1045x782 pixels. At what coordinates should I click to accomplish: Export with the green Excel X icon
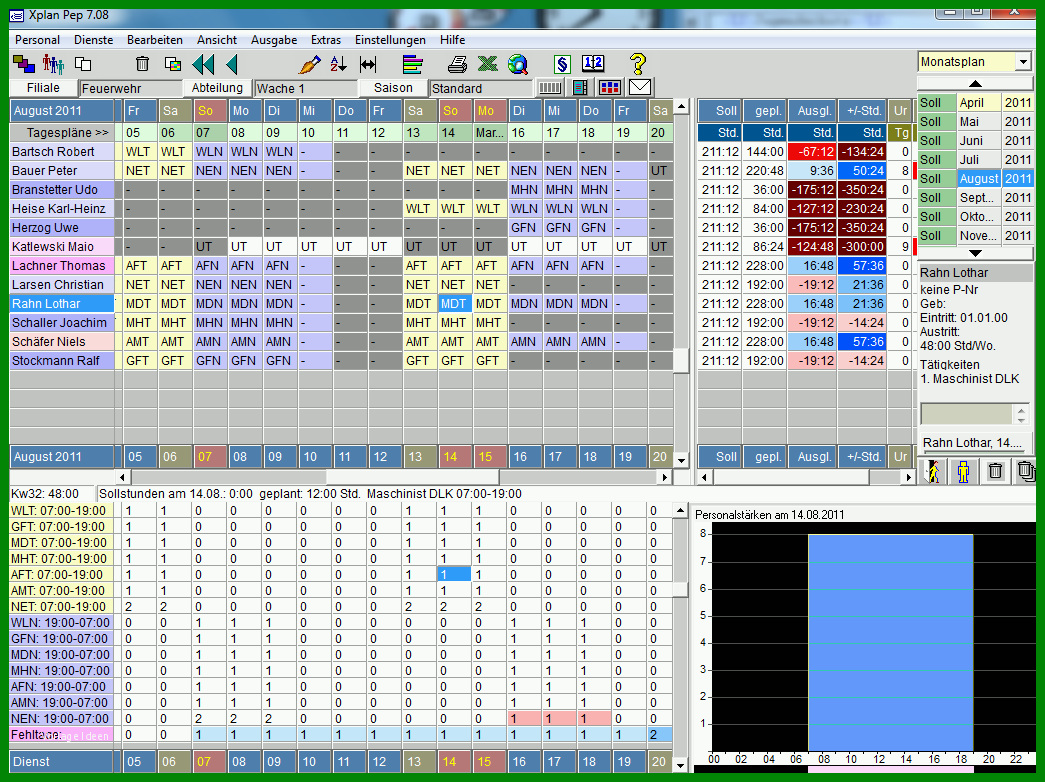pyautogui.click(x=488, y=64)
